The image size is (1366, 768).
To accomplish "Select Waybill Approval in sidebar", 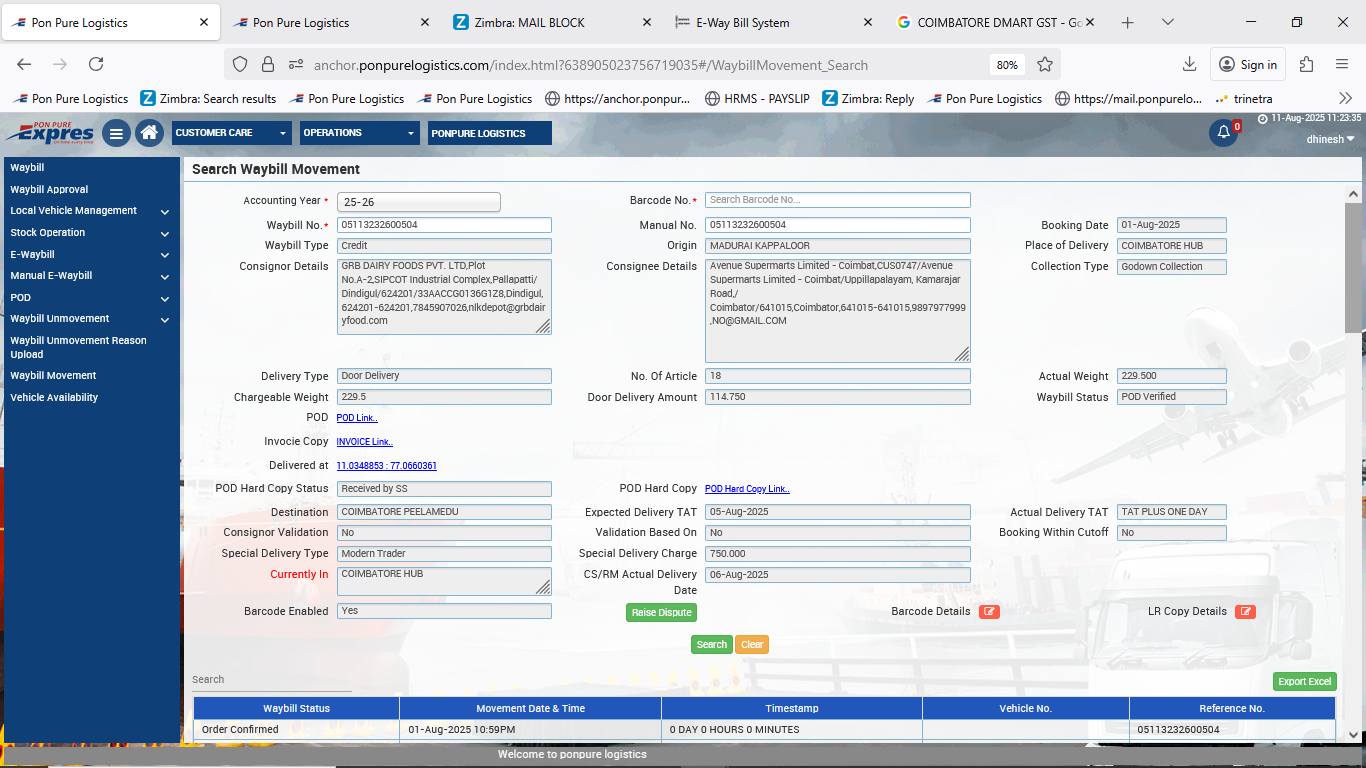I will (49, 189).
